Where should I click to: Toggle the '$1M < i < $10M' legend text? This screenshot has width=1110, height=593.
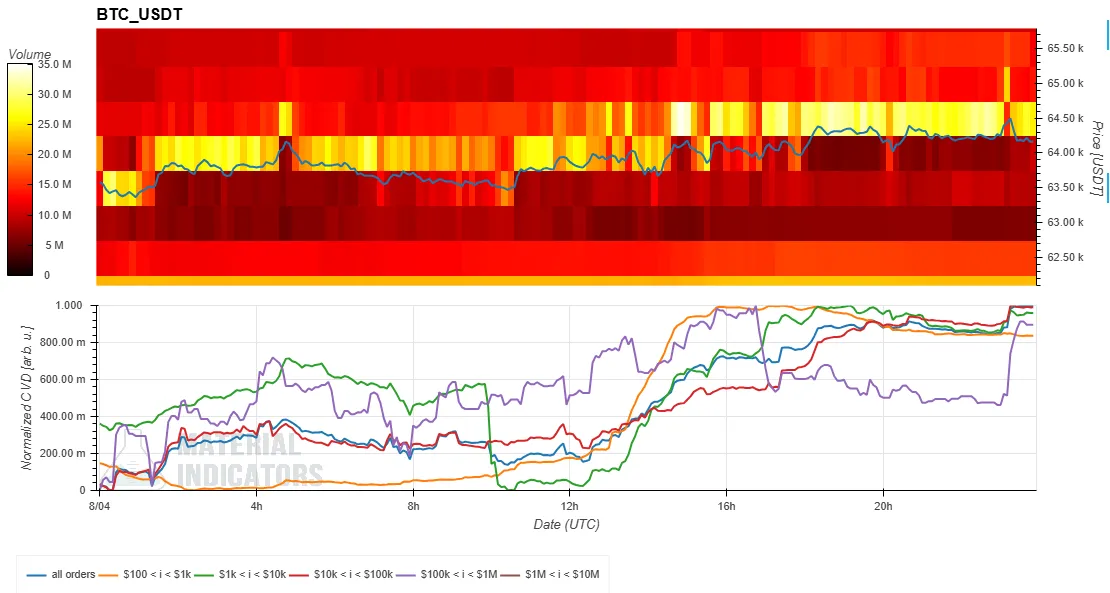pos(562,575)
